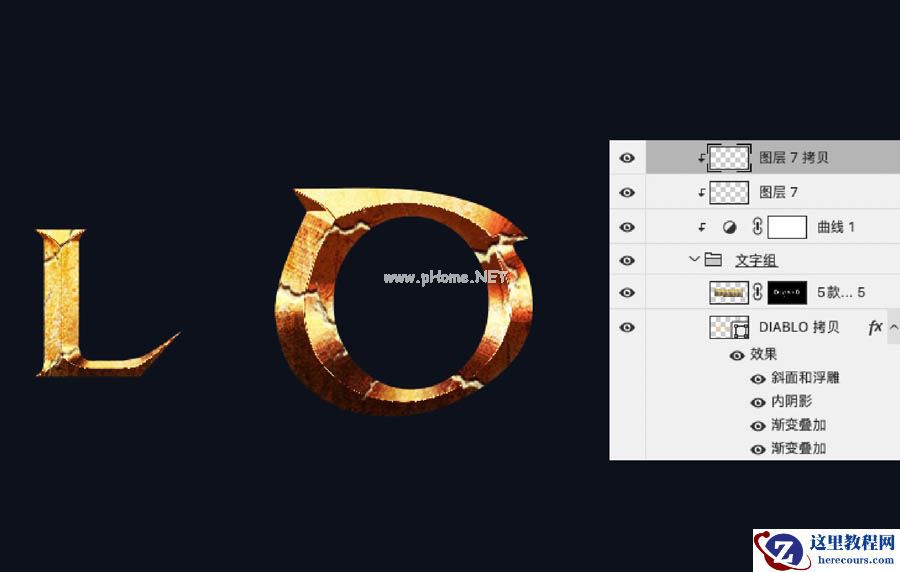Click the curves adjustment icon of 曲线 1
The height and width of the screenshot is (572, 900).
(x=729, y=227)
